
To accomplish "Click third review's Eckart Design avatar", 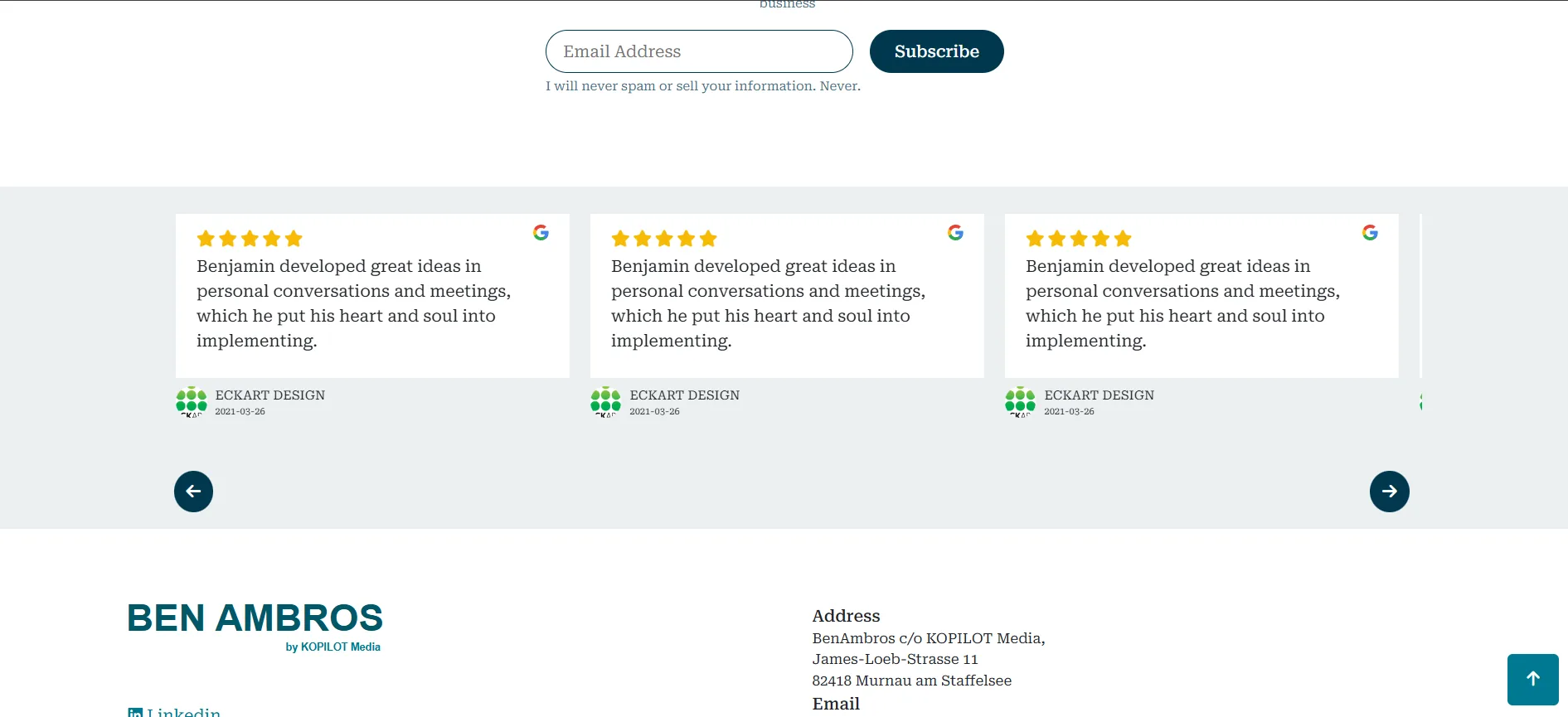I will (1021, 401).
